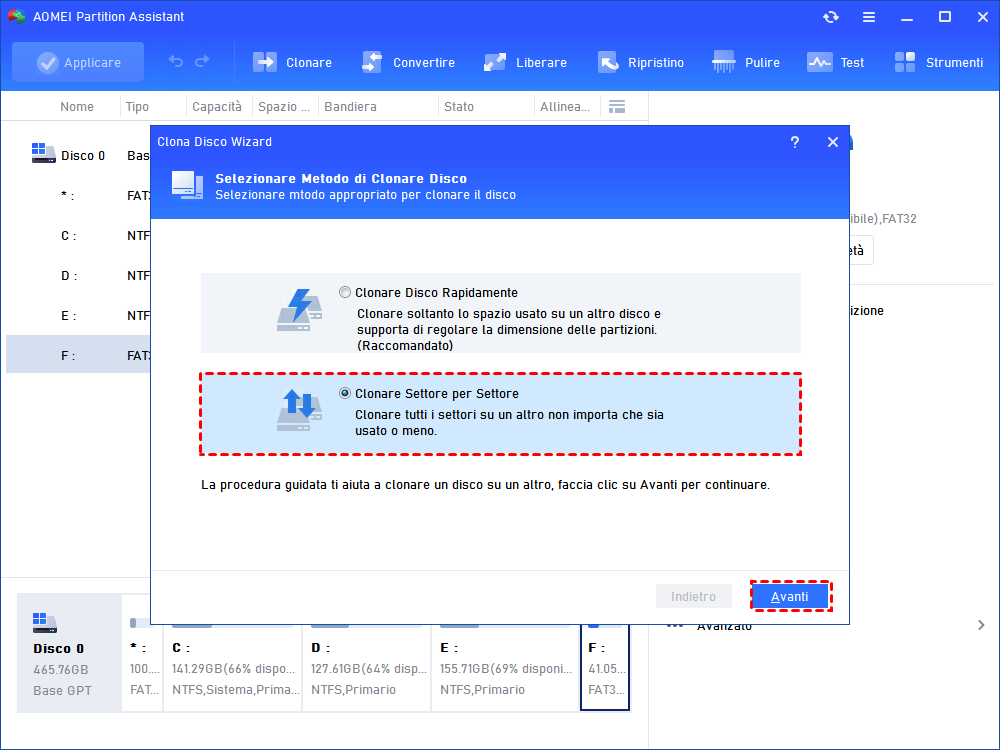Click the Ripristino toolbar icon
Image resolution: width=1000 pixels, height=750 pixels.
click(x=608, y=62)
